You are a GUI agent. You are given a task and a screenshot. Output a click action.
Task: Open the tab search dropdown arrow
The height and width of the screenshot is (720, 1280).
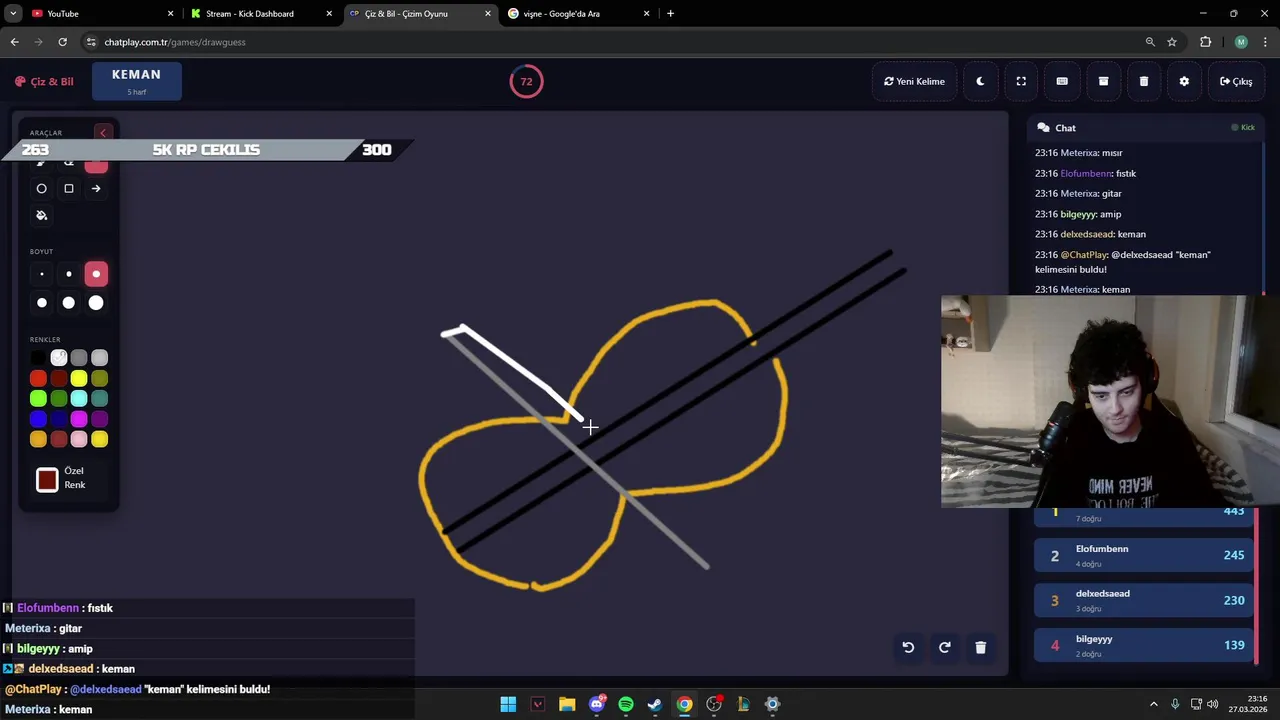pos(13,13)
